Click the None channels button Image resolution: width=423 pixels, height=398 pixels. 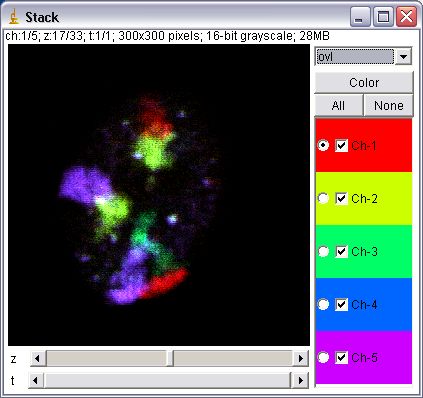click(x=389, y=105)
